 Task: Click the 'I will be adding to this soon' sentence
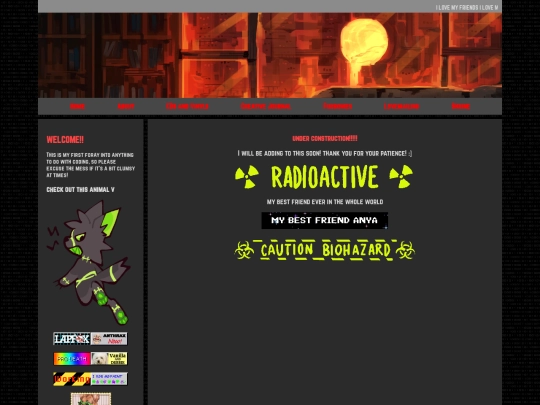coord(325,153)
